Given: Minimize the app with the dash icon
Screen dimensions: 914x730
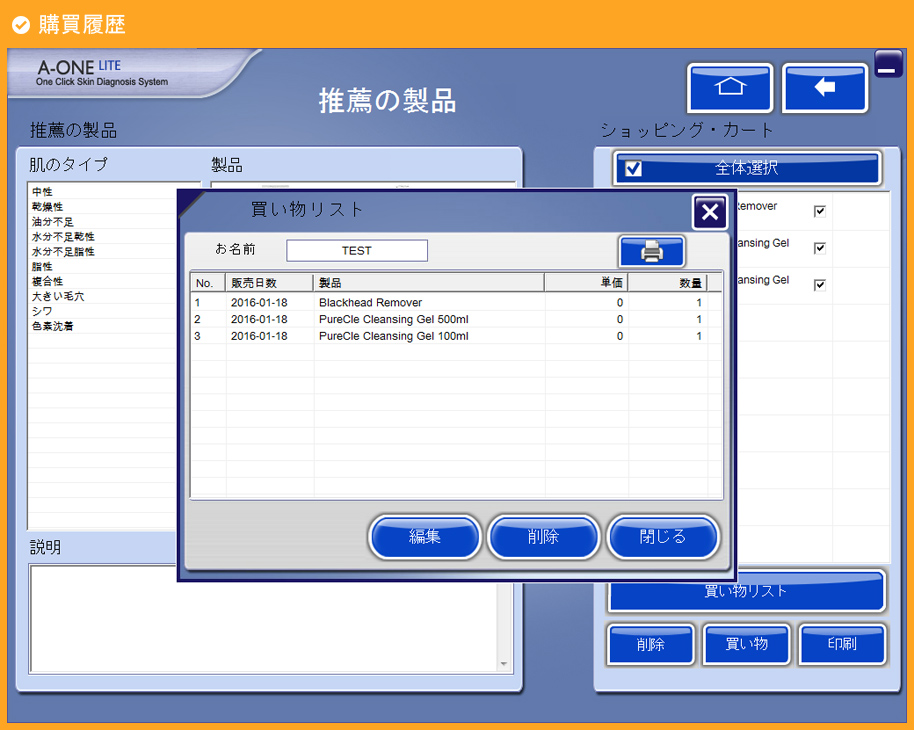Looking at the screenshot, I should (x=888, y=65).
